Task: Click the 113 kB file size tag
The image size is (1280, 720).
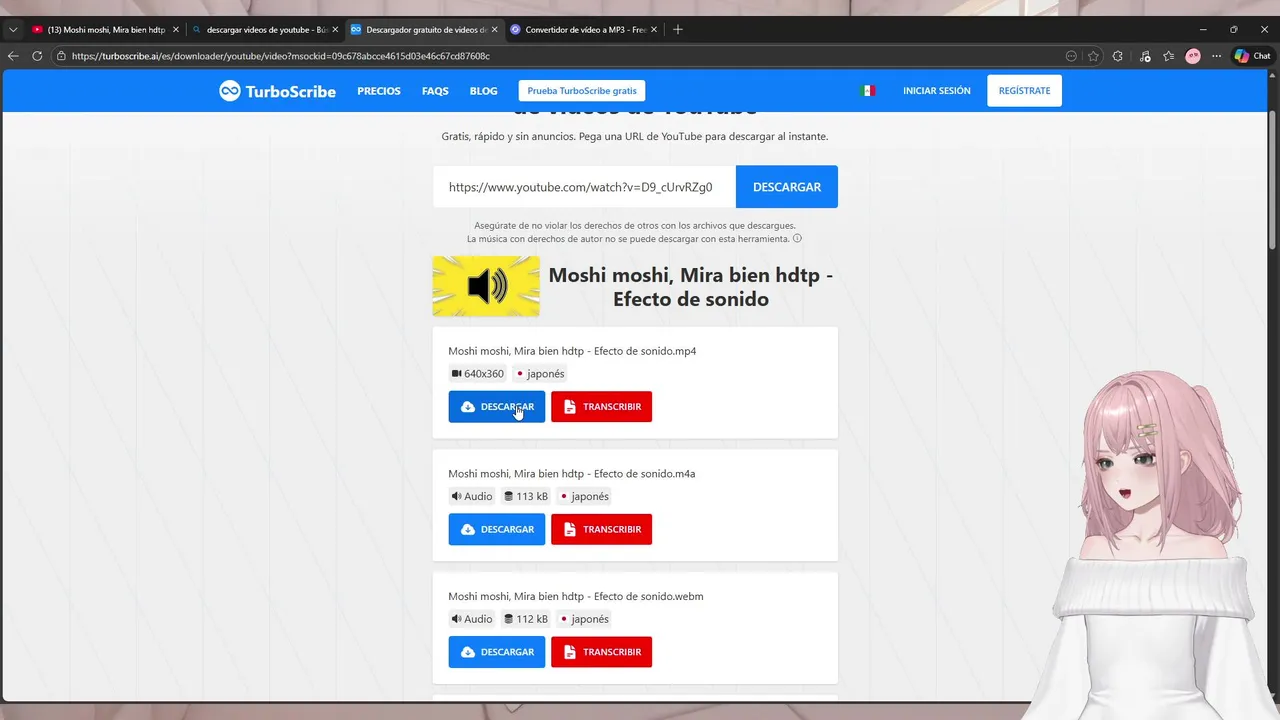Action: (x=526, y=496)
